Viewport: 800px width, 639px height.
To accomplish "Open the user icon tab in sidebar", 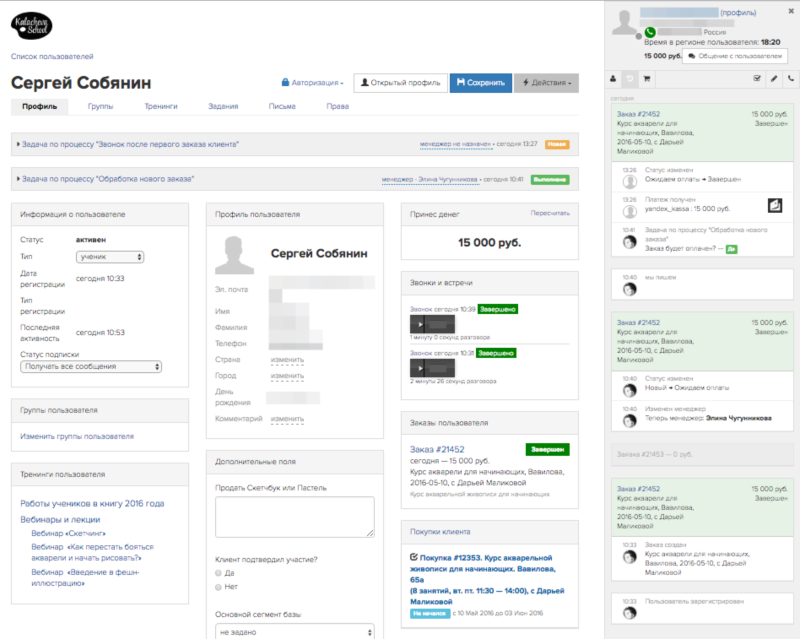I will [x=613, y=79].
